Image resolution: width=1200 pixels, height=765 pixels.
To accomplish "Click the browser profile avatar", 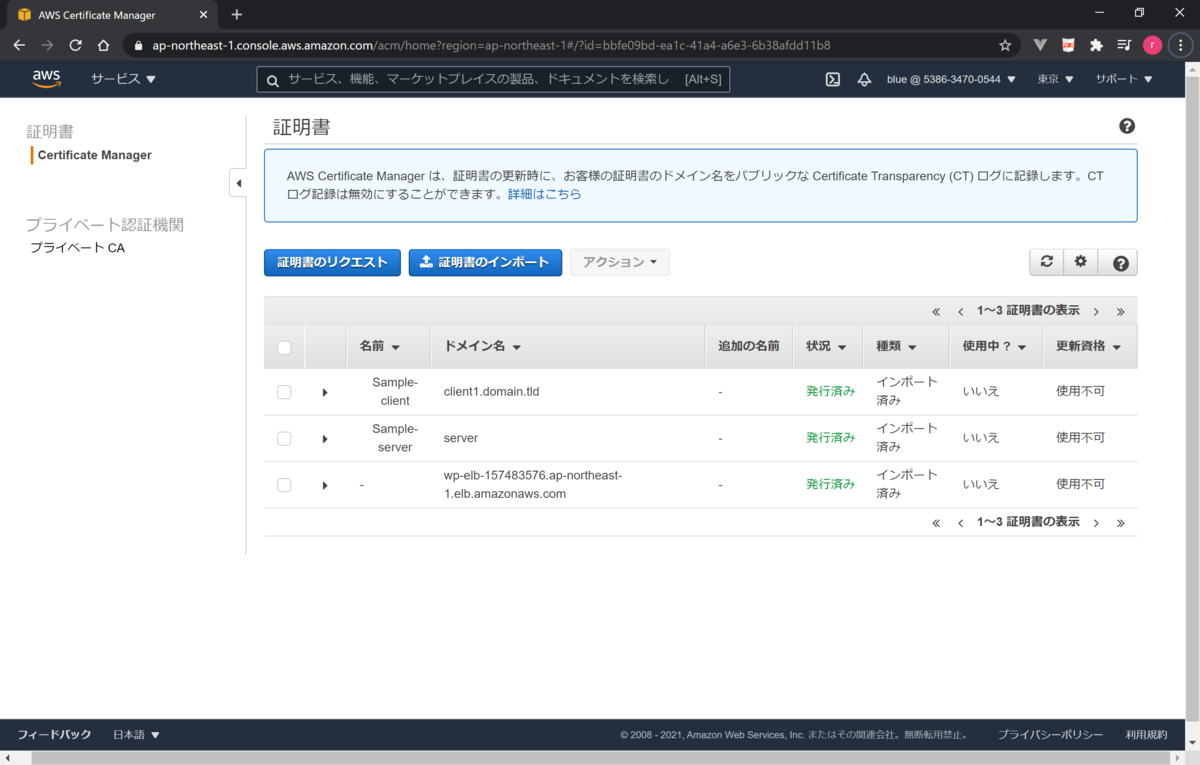I will coord(1152,45).
